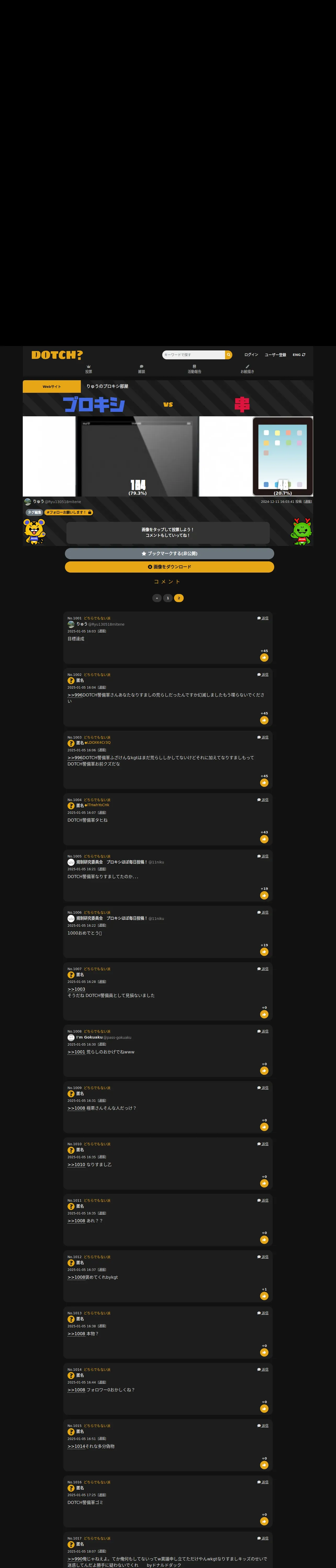Click ブックマークする(非公開) button

170,553
